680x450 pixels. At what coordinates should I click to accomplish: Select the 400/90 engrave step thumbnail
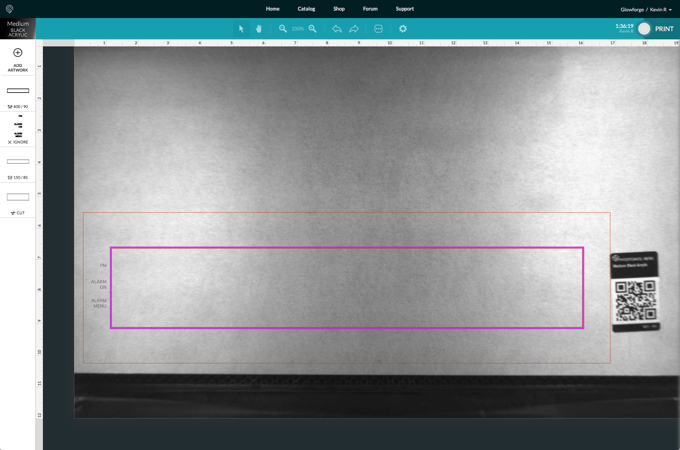(18, 91)
